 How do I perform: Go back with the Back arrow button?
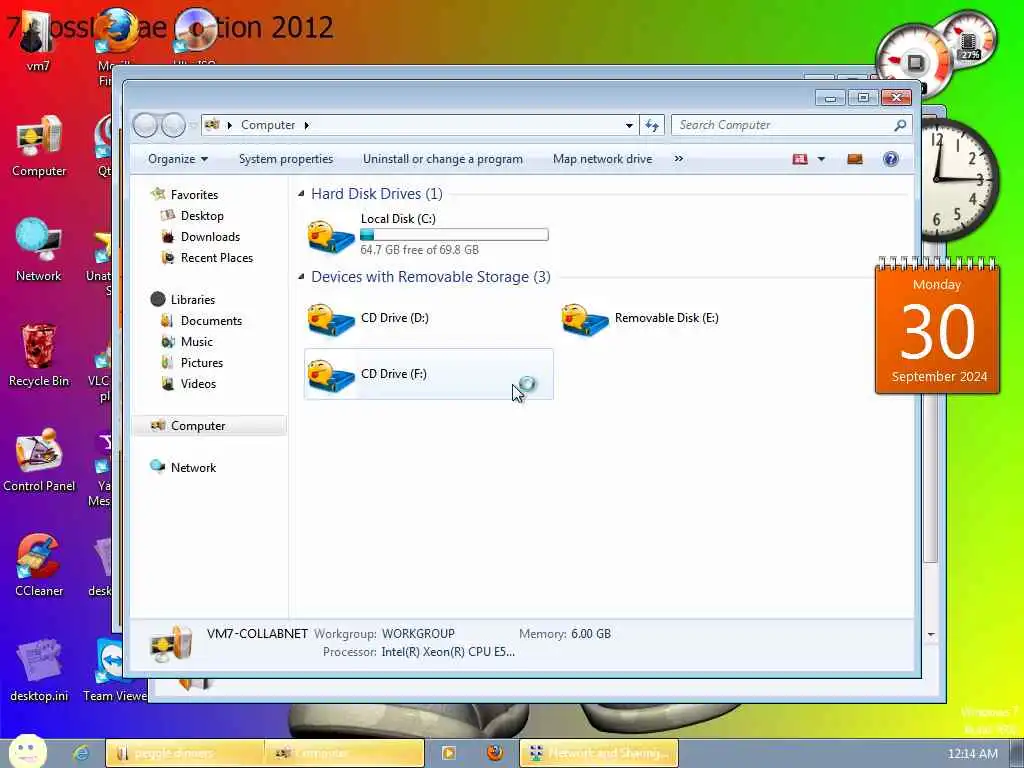145,125
